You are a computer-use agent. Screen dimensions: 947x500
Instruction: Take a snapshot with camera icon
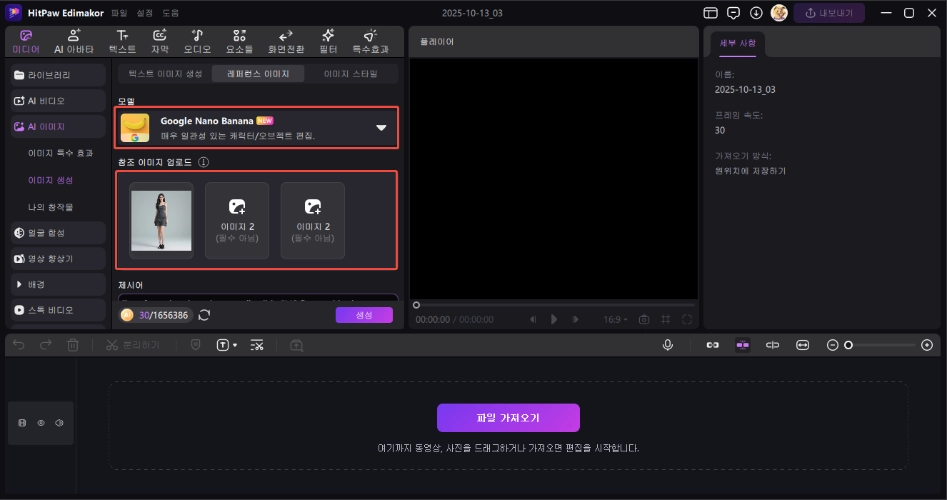click(x=644, y=319)
